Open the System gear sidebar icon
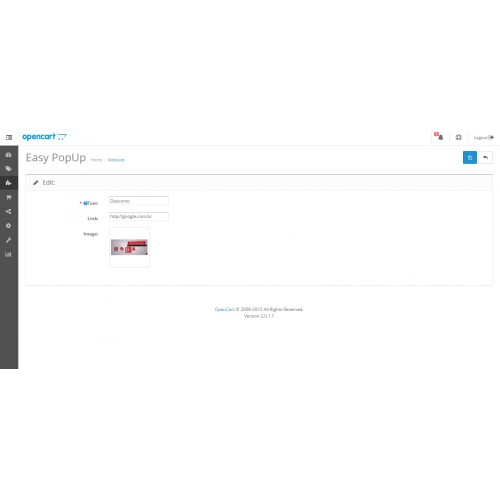 [9, 226]
